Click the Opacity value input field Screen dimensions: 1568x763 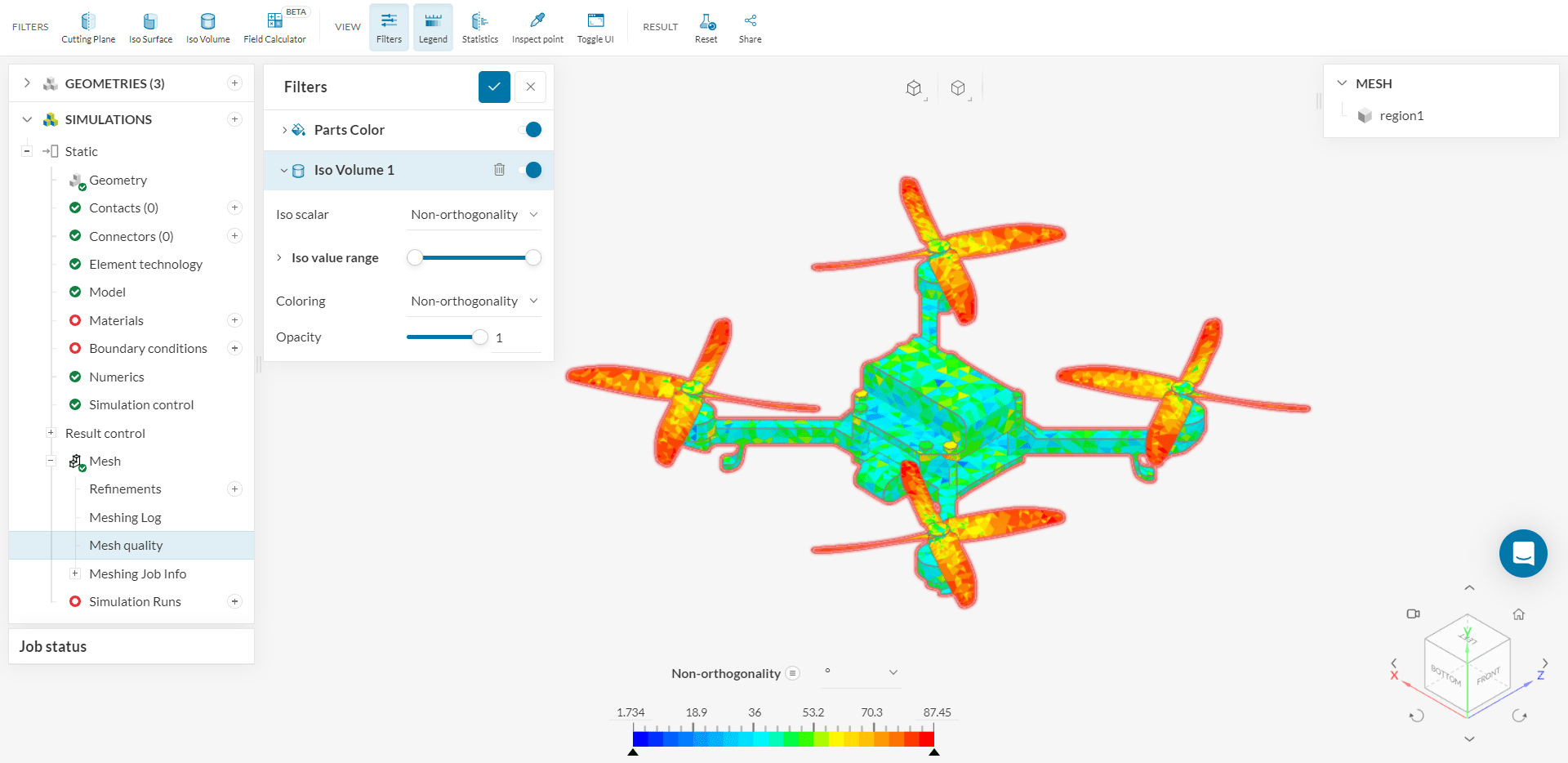516,337
